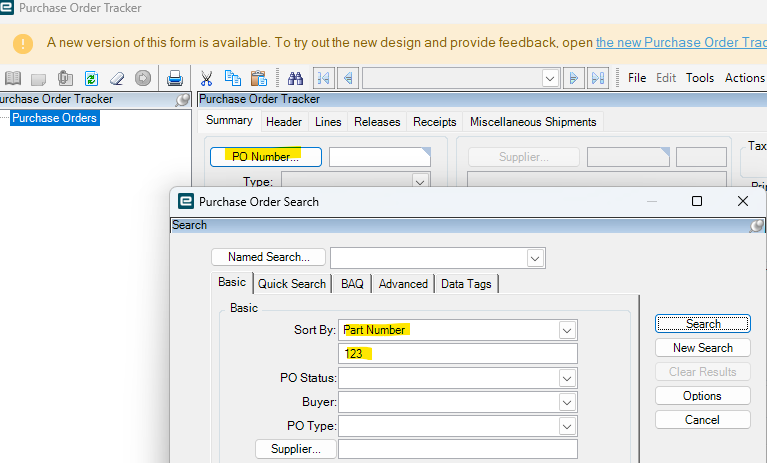Close the Purchase Order Search dialog
This screenshot has width=767, height=463.
click(x=743, y=201)
